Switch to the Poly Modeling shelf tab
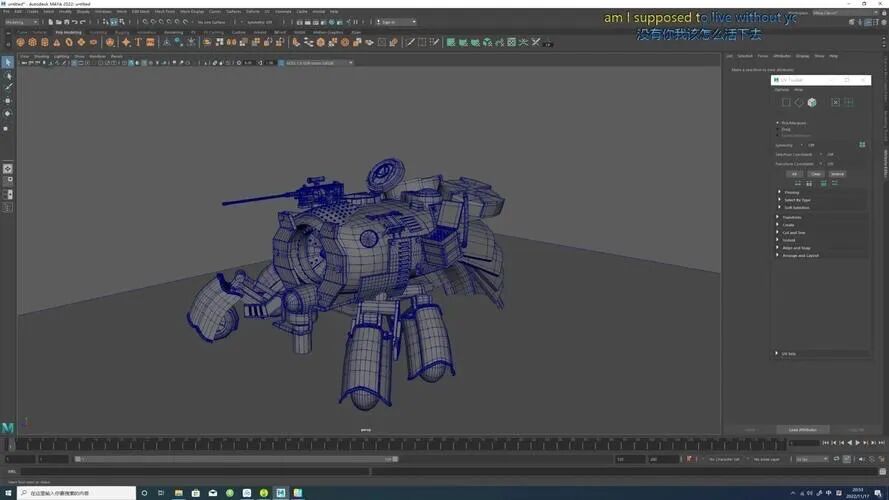Image resolution: width=889 pixels, height=500 pixels. coord(69,32)
